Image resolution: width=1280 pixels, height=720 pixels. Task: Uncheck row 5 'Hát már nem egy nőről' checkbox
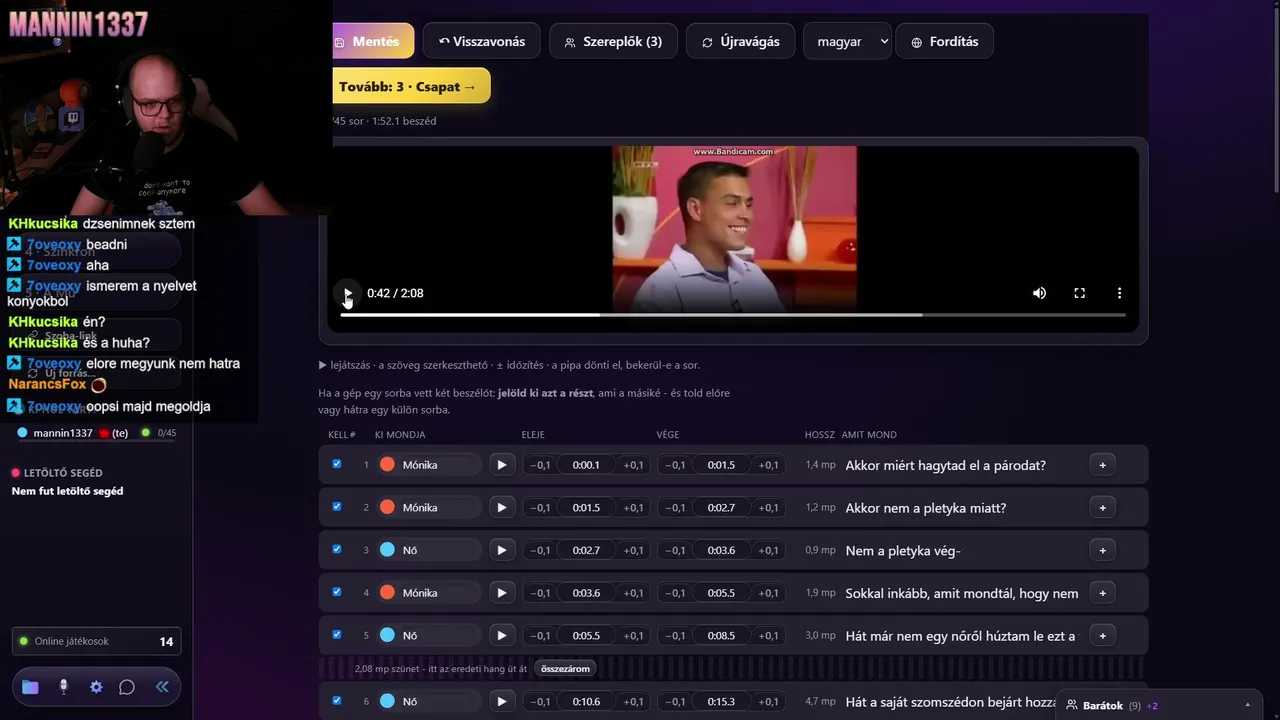tap(337, 634)
